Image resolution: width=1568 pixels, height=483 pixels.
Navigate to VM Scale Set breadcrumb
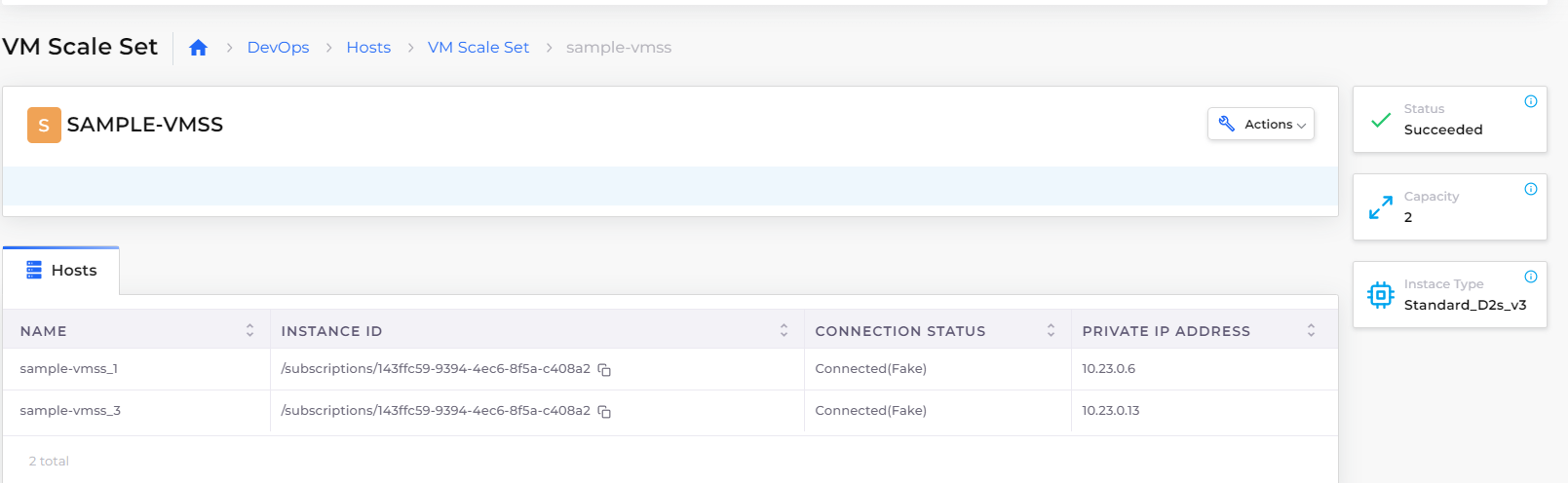478,48
